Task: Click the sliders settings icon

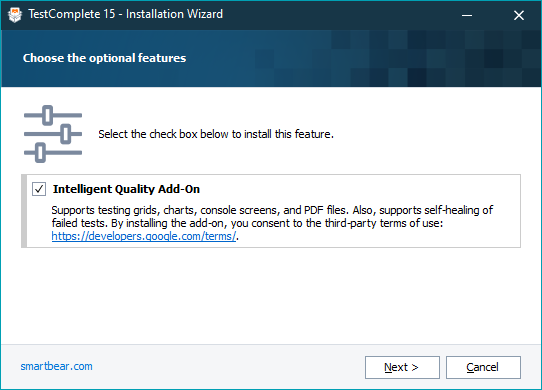Action: (x=53, y=134)
